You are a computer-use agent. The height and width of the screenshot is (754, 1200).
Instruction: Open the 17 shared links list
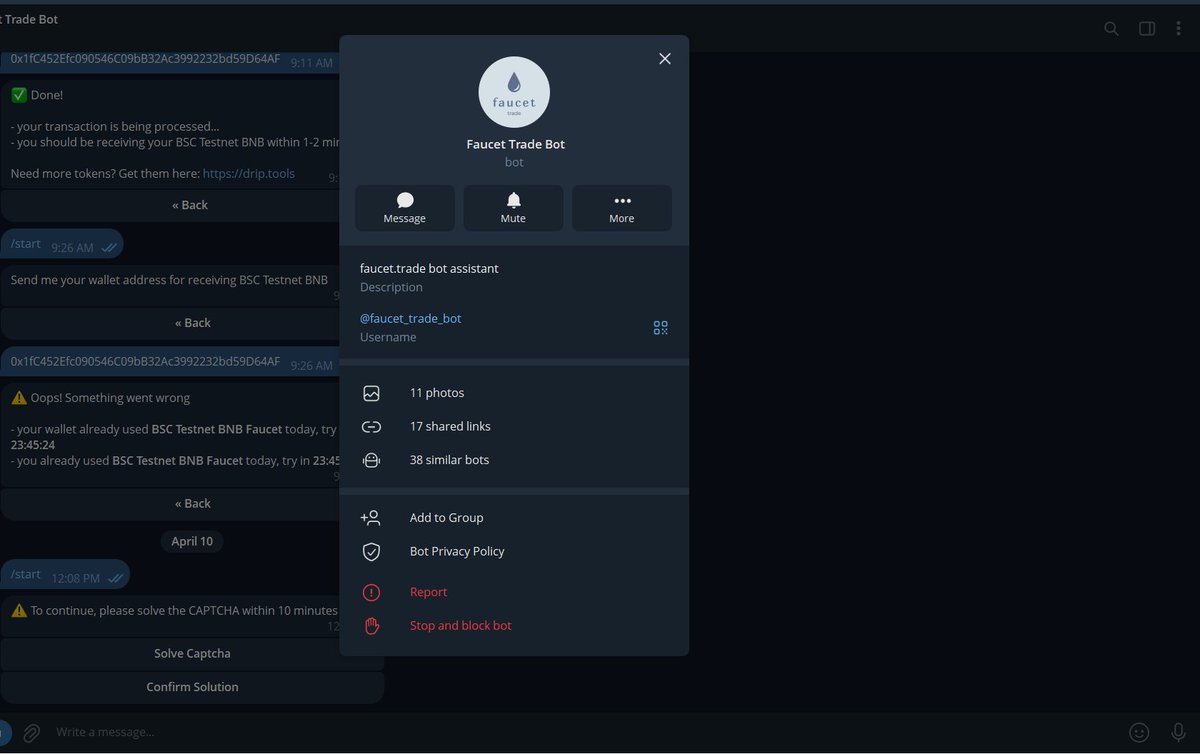[514, 426]
